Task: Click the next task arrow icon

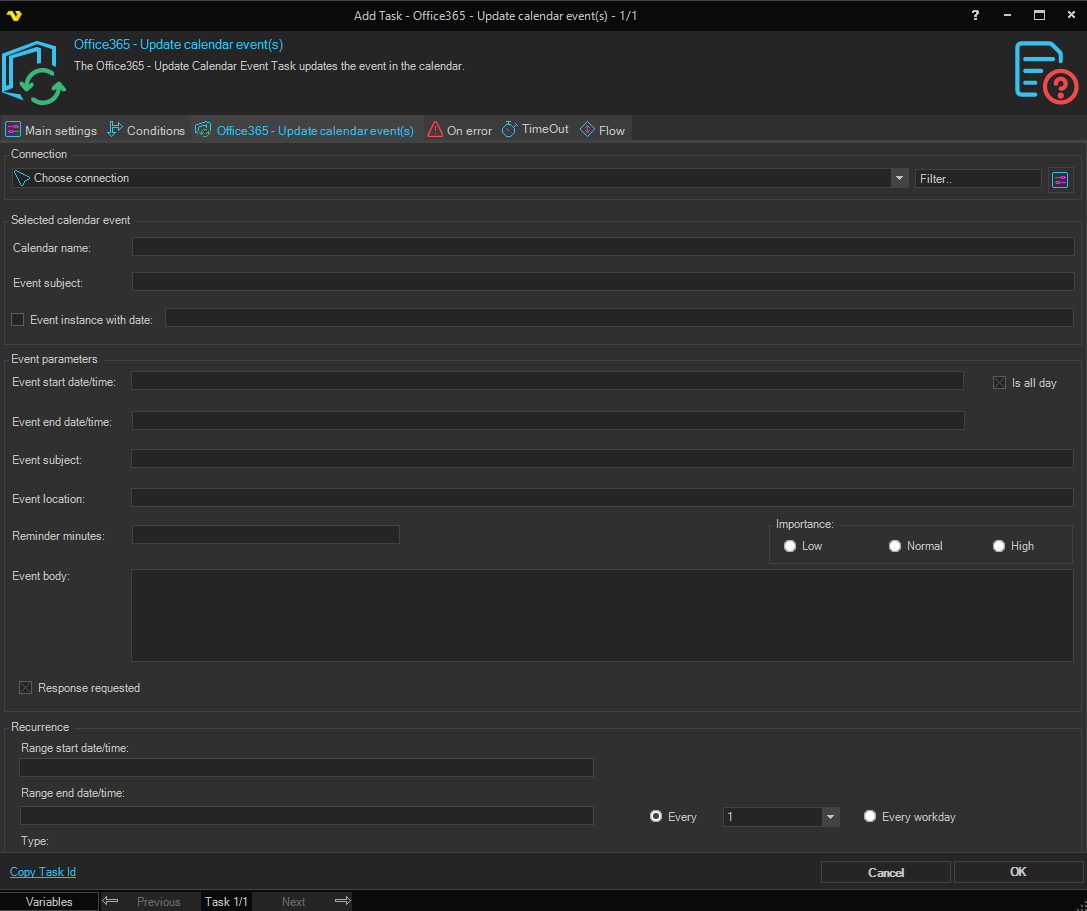Action: point(342,901)
